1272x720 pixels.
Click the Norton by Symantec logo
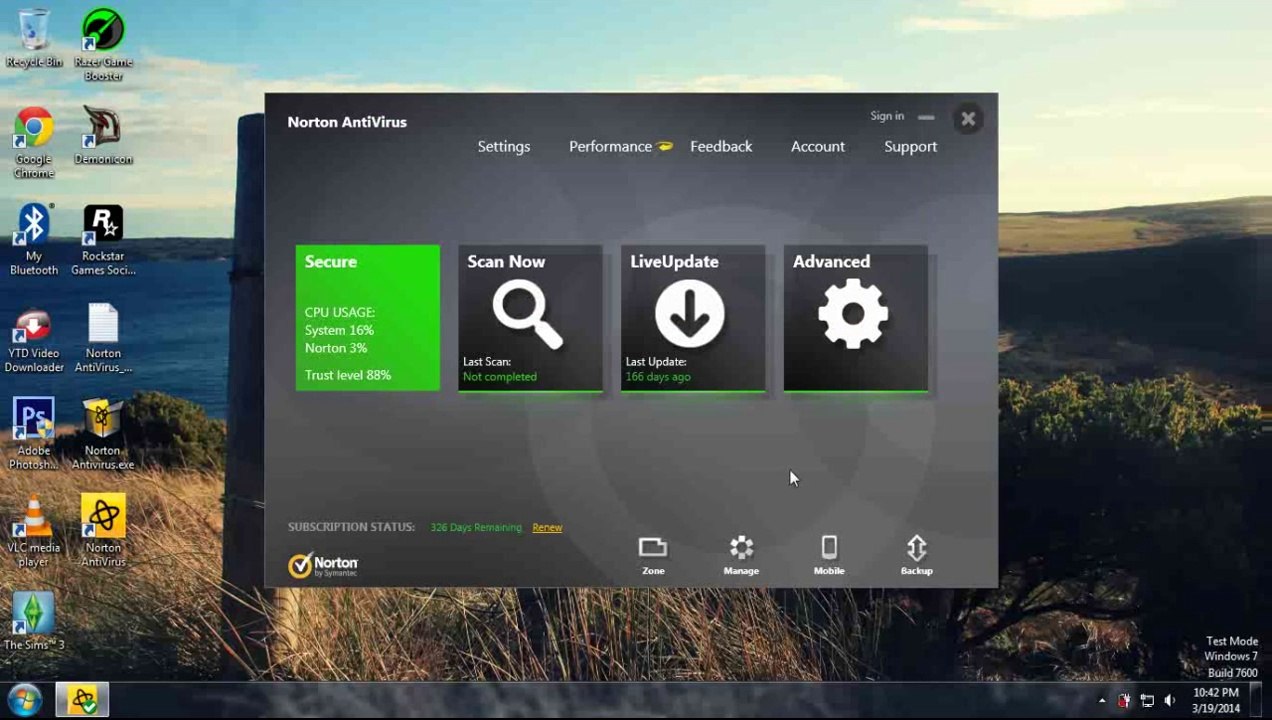pyautogui.click(x=323, y=565)
